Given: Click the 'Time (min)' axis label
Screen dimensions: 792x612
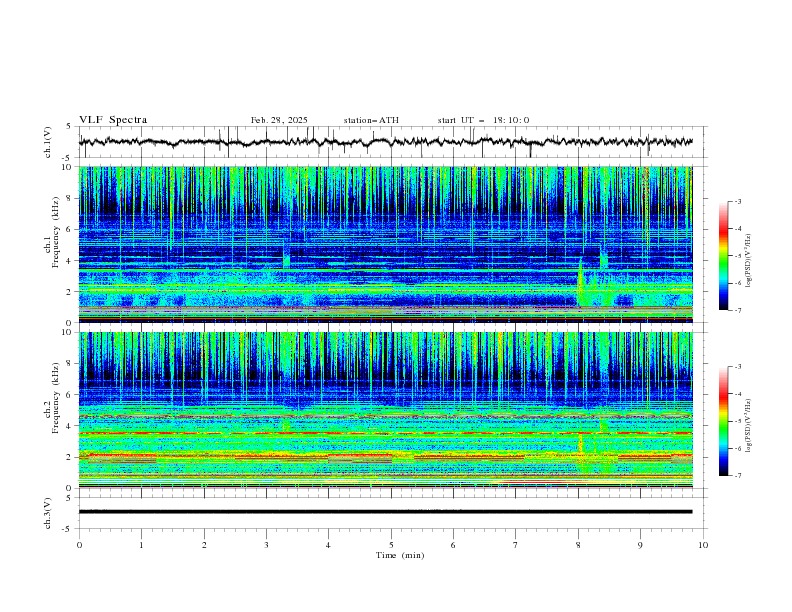Looking at the screenshot, I should point(400,555).
